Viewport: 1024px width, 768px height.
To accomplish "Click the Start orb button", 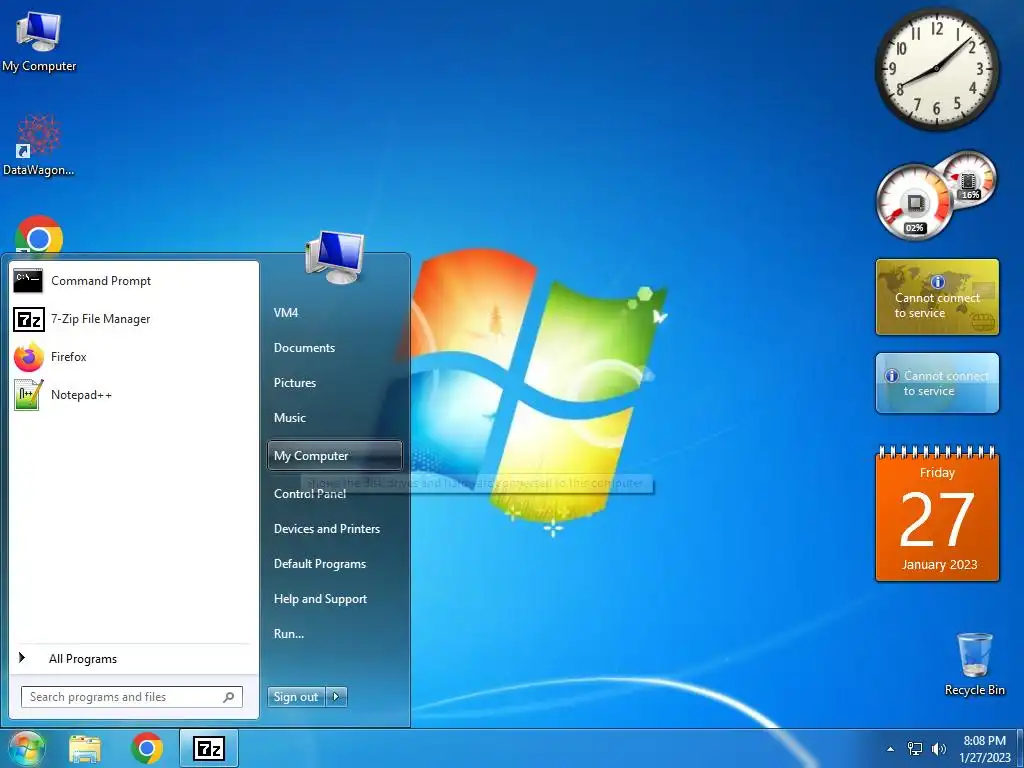I will [x=25, y=748].
